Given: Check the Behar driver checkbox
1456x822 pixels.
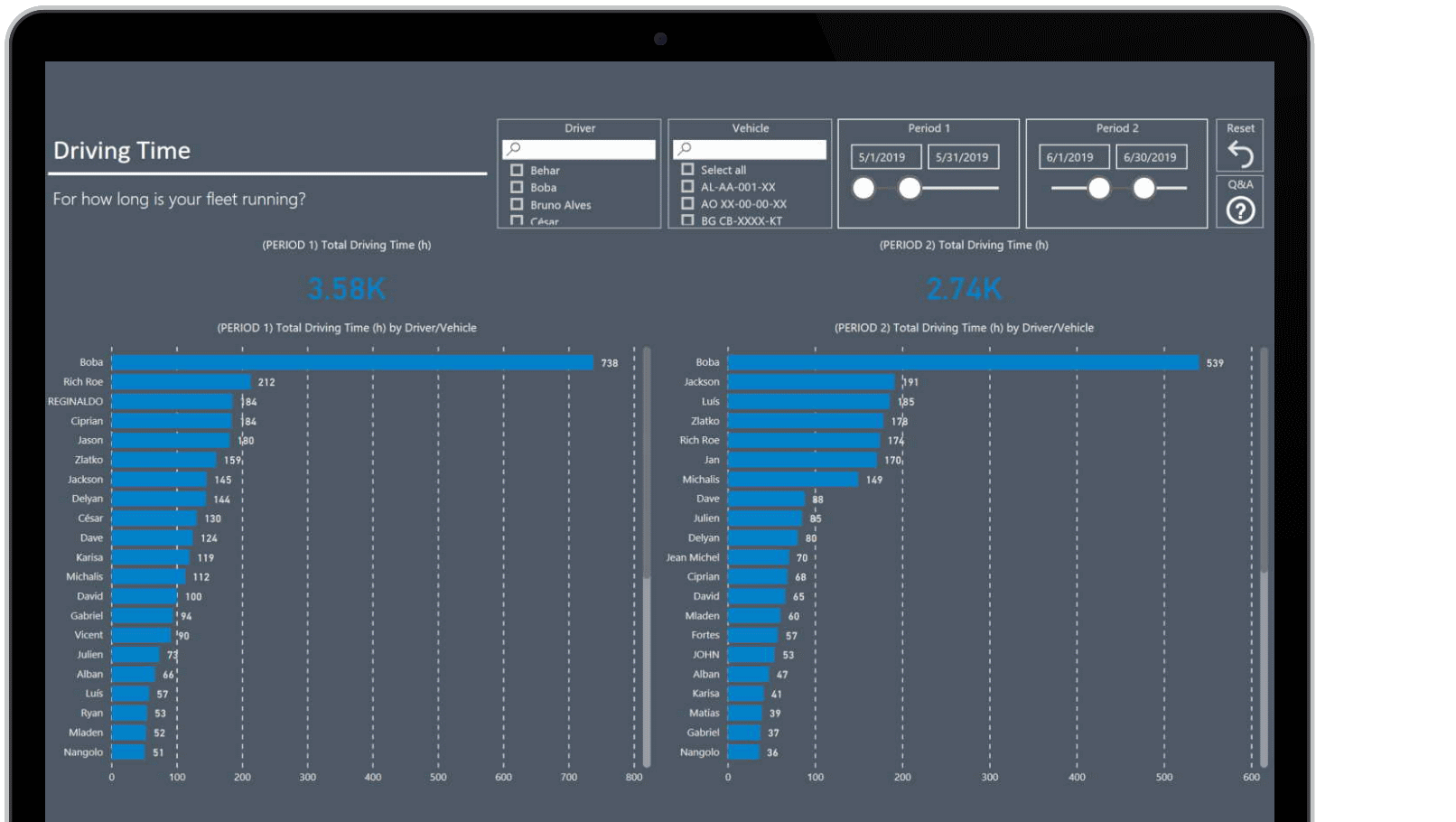Looking at the screenshot, I should 517,170.
